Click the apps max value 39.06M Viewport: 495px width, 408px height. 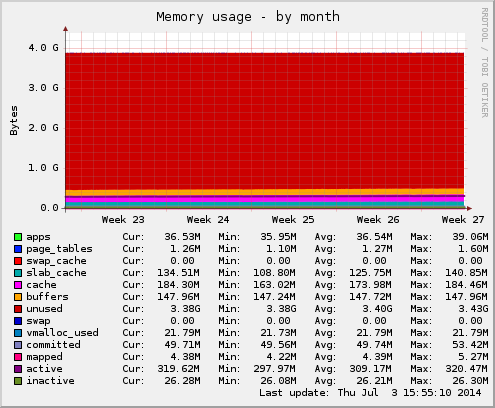click(x=470, y=237)
